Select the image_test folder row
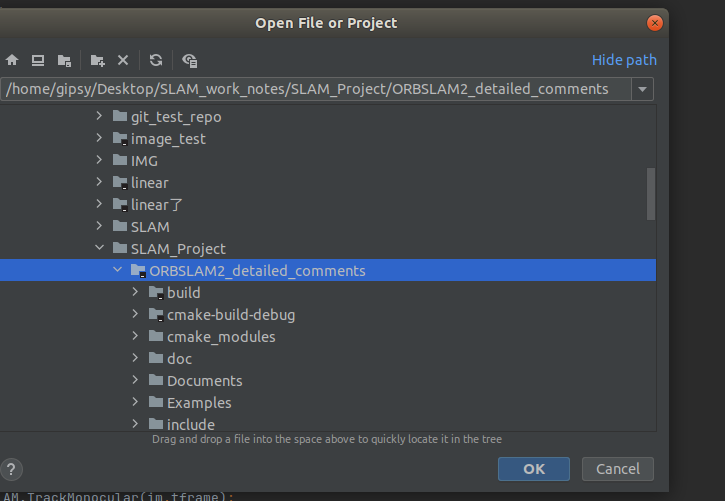The height and width of the screenshot is (501, 725). (x=328, y=139)
